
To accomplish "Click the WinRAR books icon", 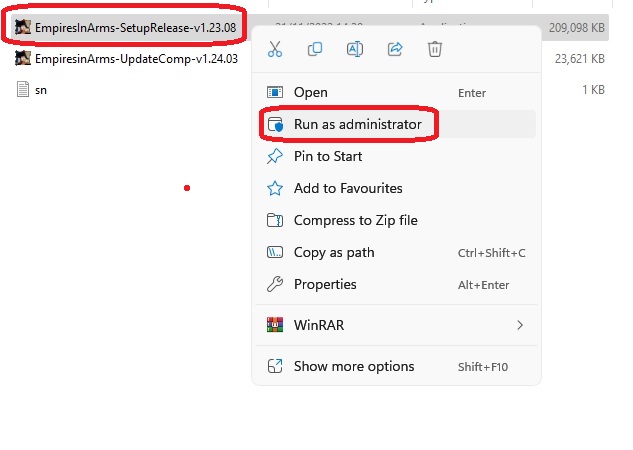I will click(x=275, y=325).
